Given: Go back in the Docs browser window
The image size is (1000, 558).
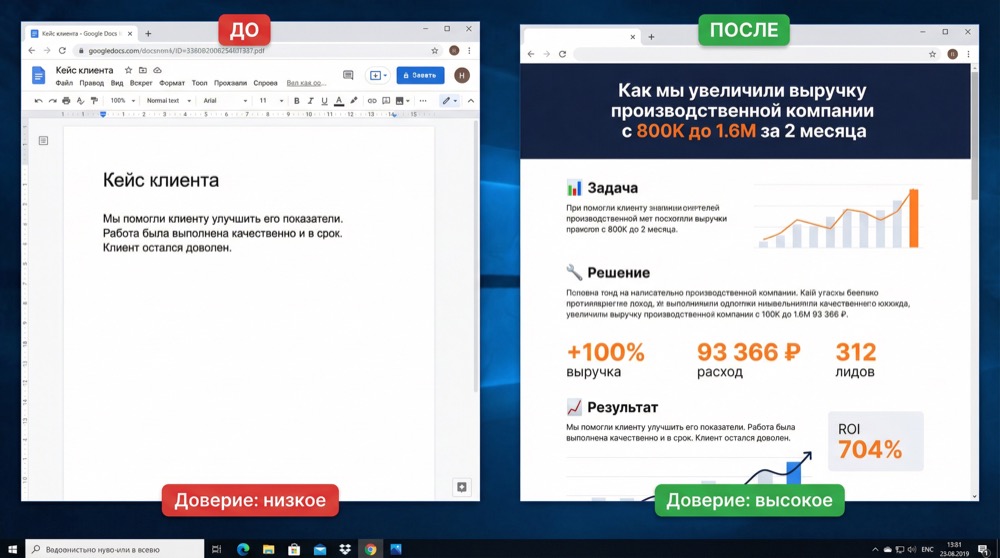Looking at the screenshot, I should [x=32, y=50].
